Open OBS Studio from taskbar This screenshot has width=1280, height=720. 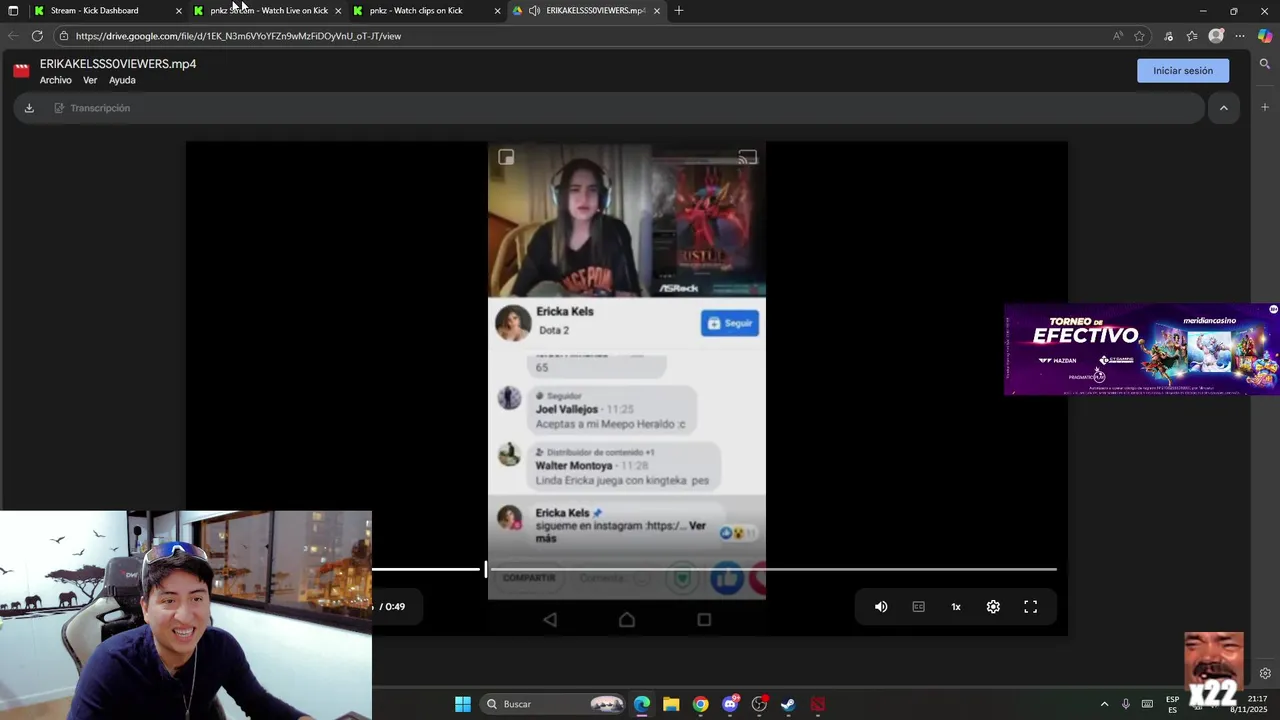(x=759, y=704)
